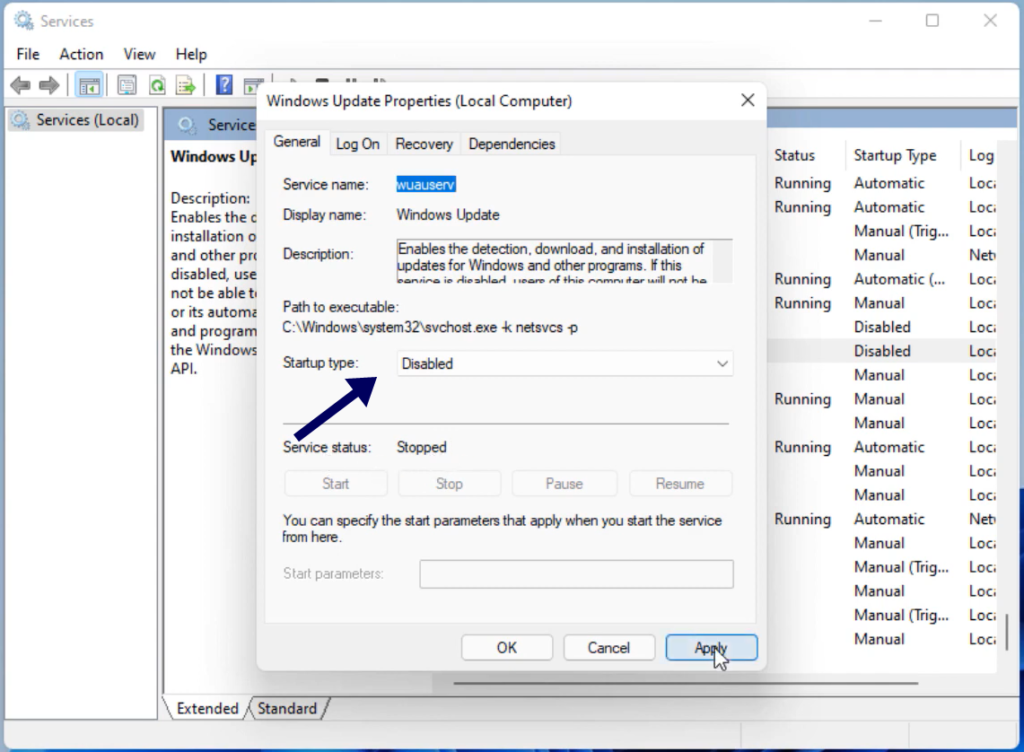
Task: Open the Action menu
Action: pos(80,53)
